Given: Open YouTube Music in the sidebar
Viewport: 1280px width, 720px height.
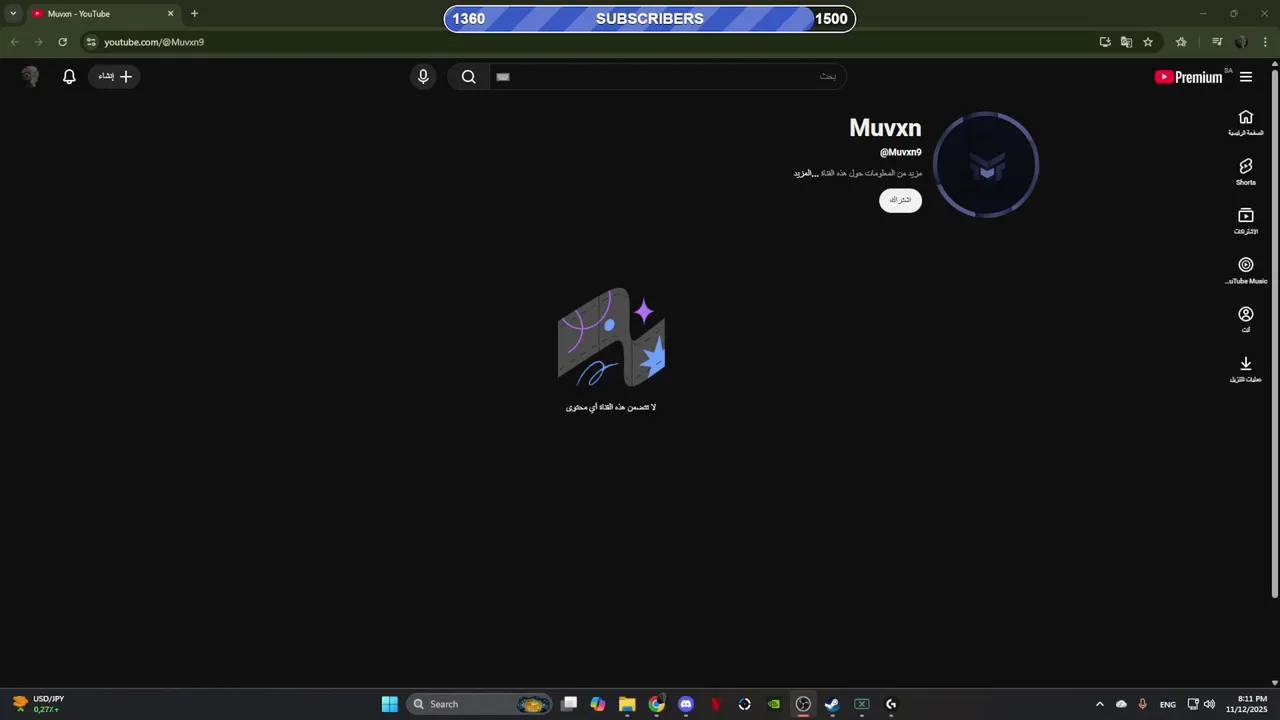Looking at the screenshot, I should point(1246,270).
